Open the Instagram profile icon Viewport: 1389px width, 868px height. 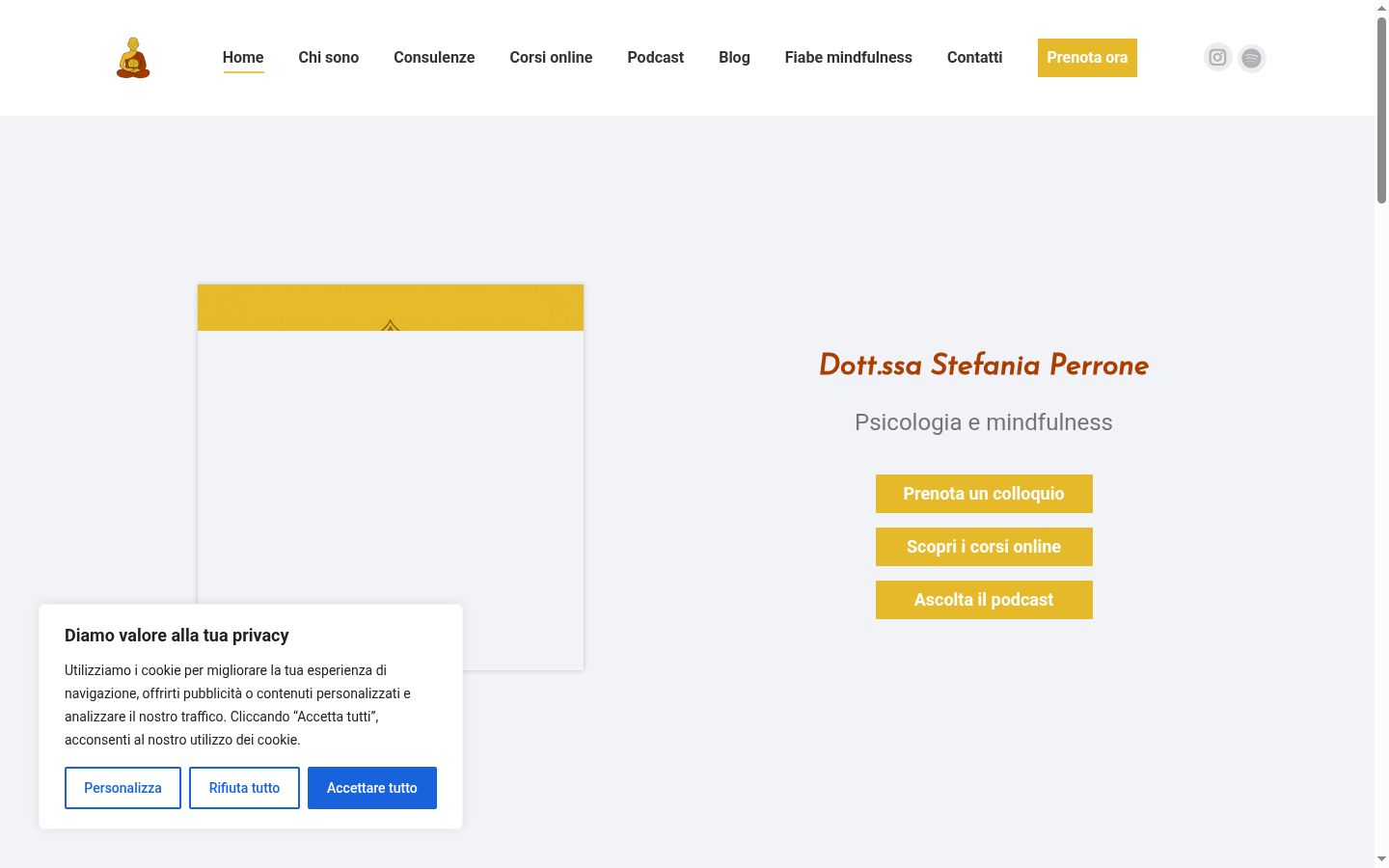(1218, 58)
